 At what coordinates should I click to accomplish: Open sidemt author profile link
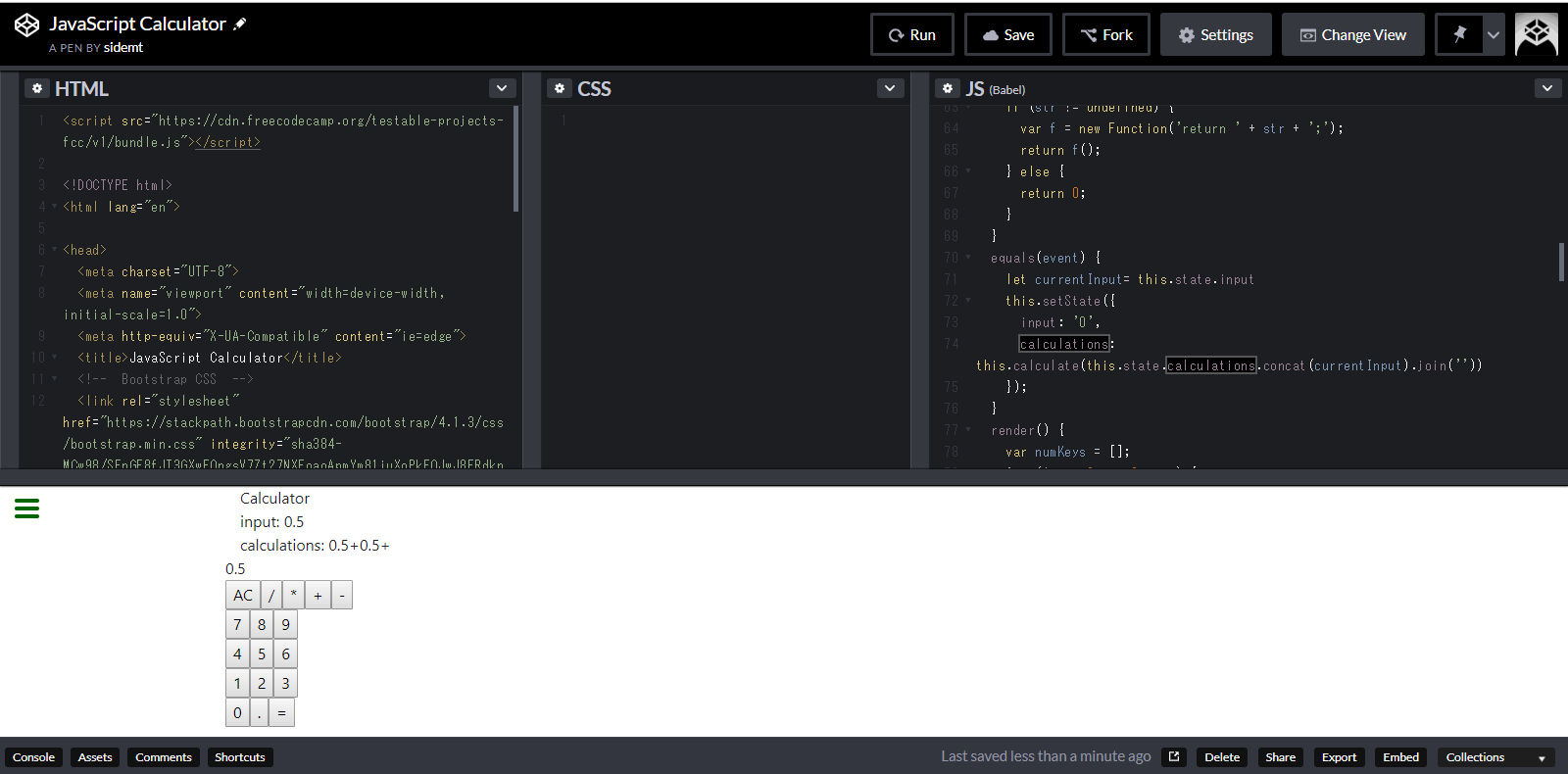(123, 47)
